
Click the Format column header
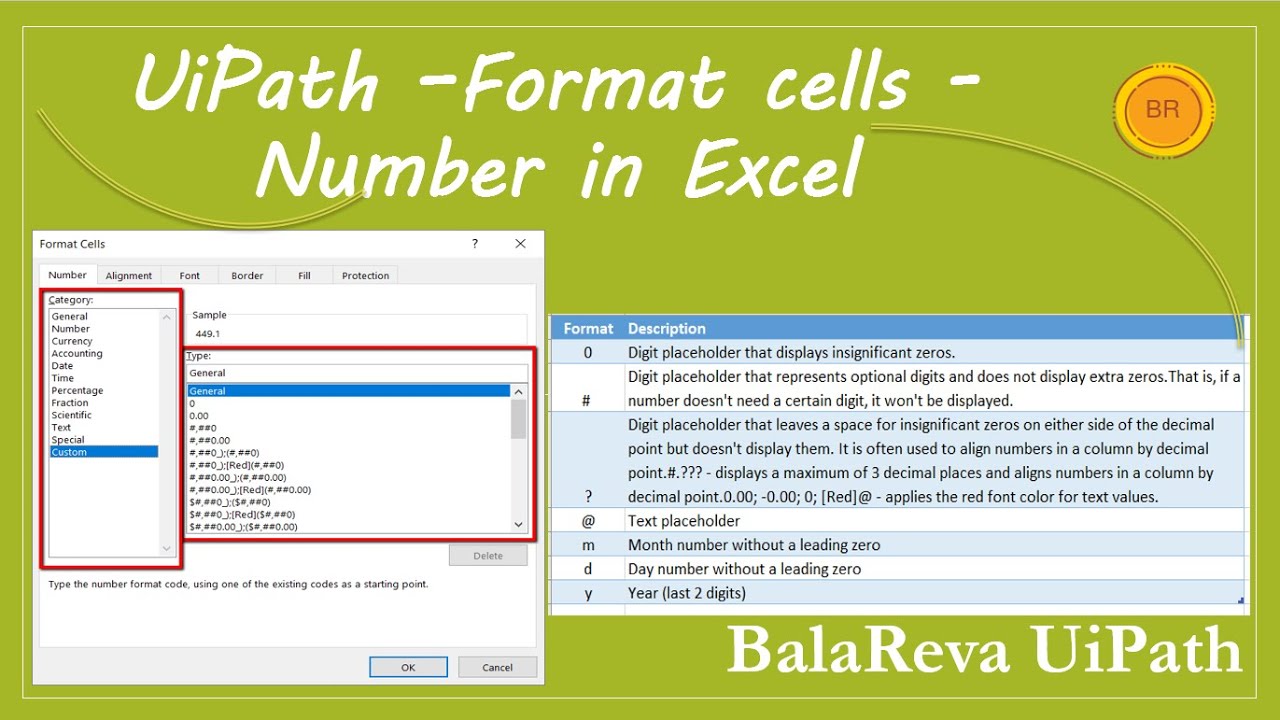(588, 328)
